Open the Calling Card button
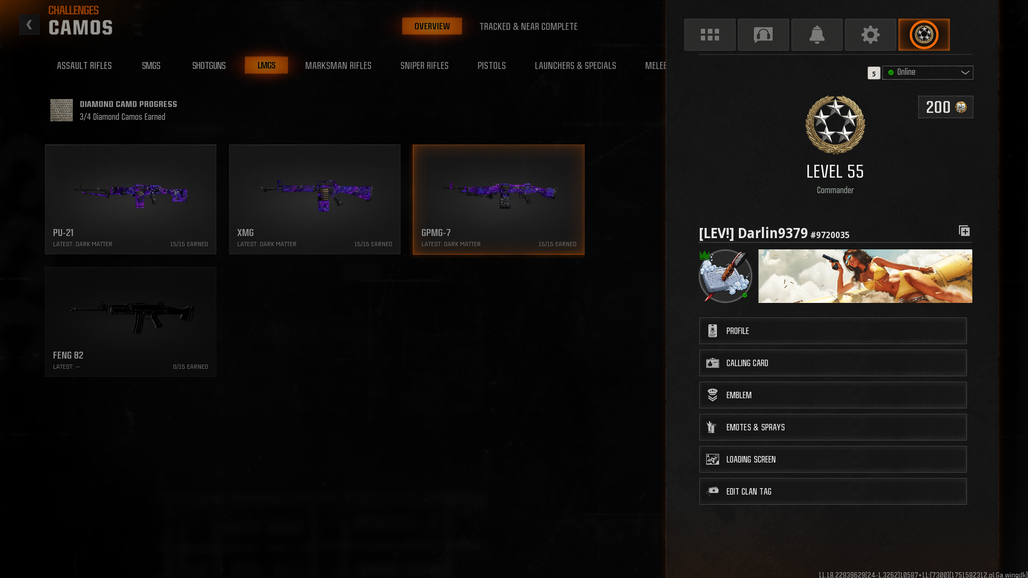 (x=833, y=363)
